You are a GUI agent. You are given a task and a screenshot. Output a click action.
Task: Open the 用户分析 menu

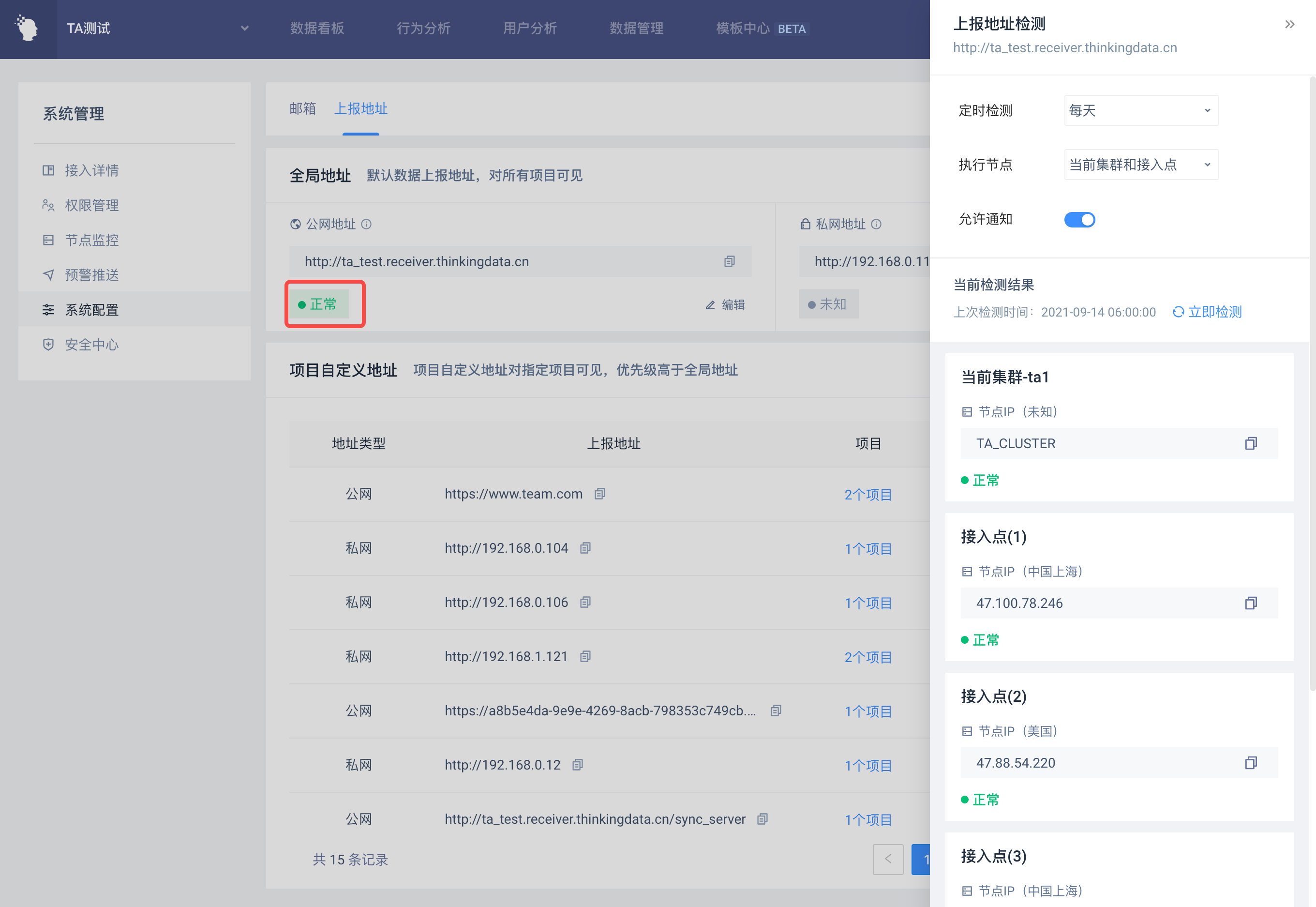tap(530, 29)
